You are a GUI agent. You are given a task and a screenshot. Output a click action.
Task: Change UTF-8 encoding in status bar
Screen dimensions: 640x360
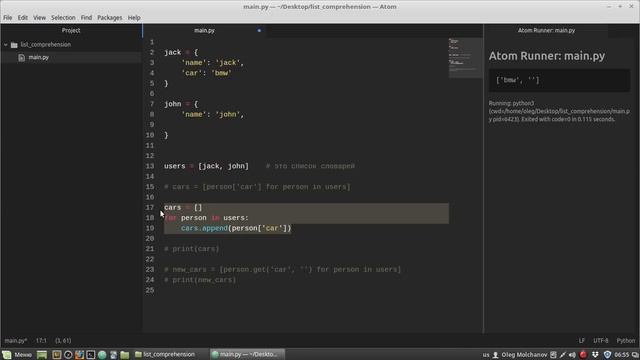click(601, 340)
